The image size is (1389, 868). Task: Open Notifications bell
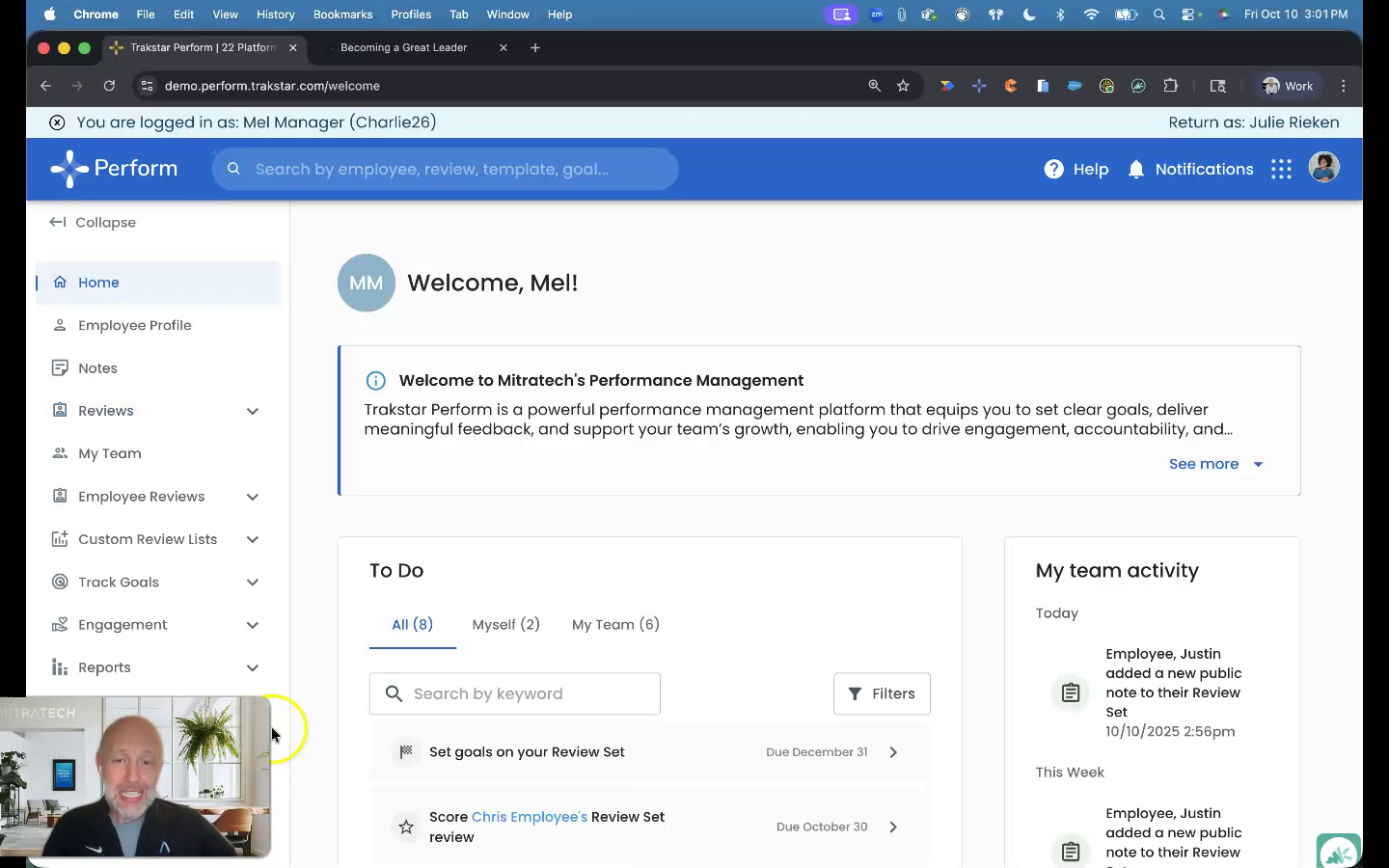click(x=1190, y=169)
